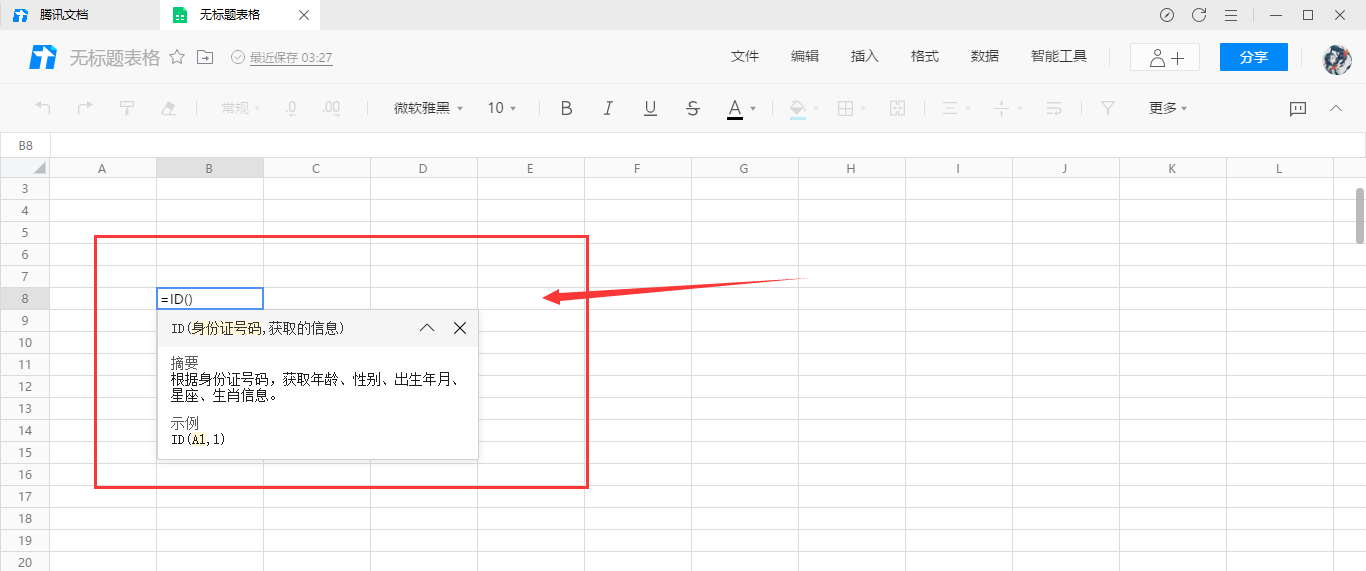The image size is (1366, 571).
Task: Select column D header
Action: (423, 168)
